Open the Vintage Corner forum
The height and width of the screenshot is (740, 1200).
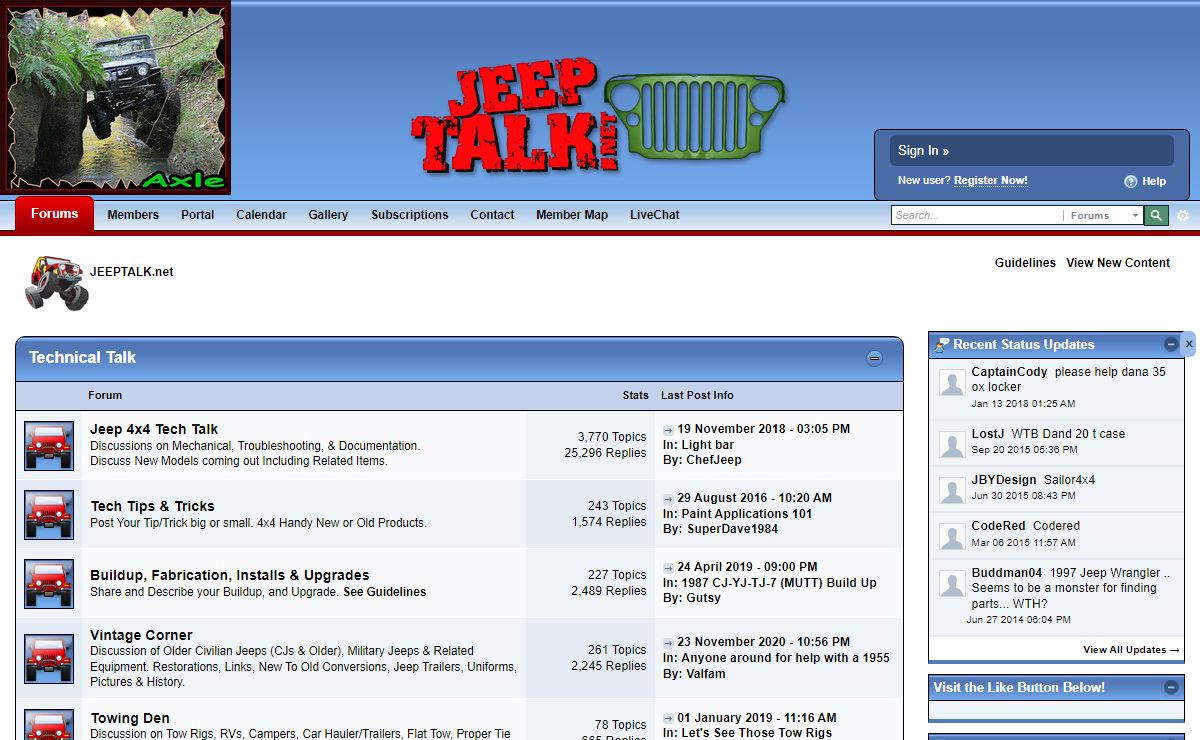[141, 635]
